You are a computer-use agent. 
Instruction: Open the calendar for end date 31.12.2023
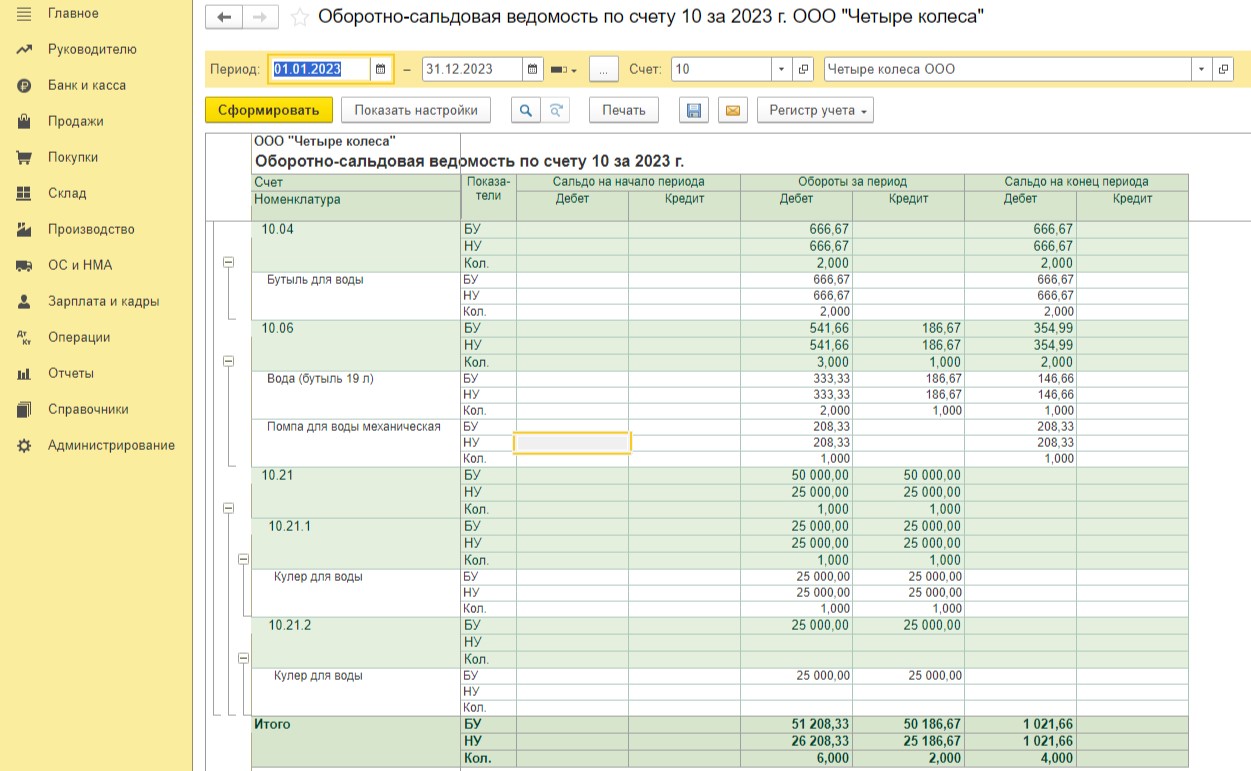533,69
